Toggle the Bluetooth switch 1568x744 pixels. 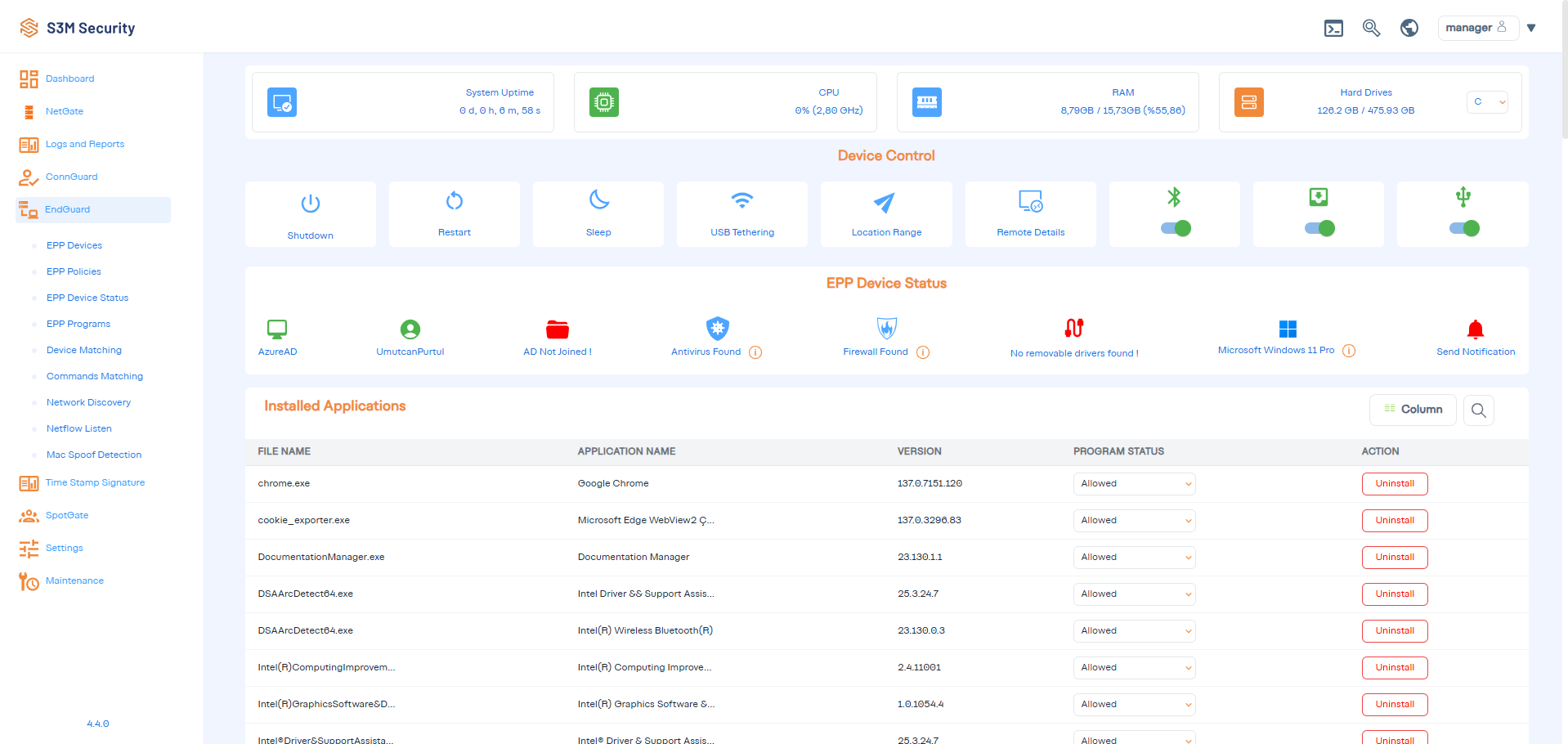click(x=1176, y=228)
